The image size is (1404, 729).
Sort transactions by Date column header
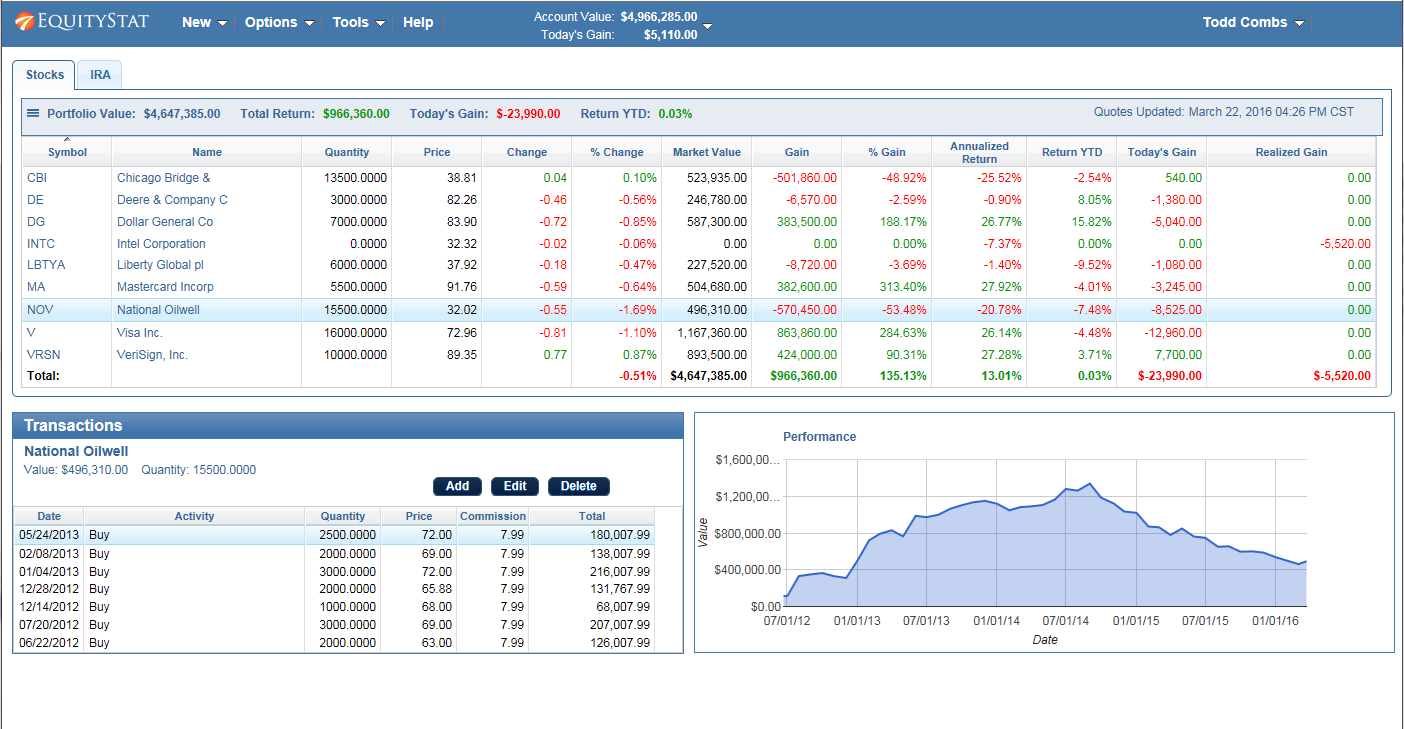click(x=49, y=516)
